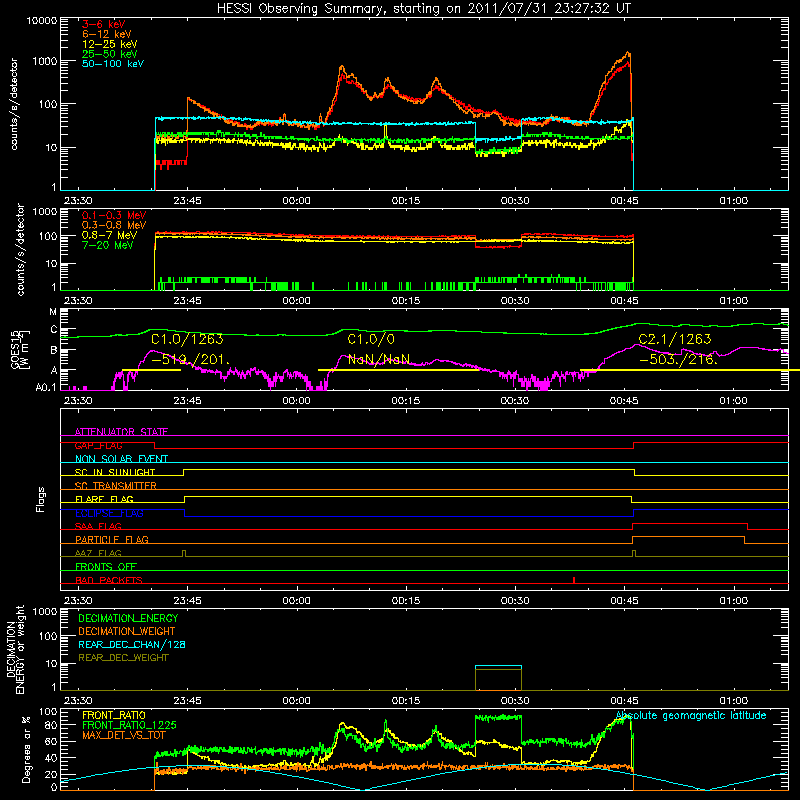Click the vertical 'Flags' axis label
The height and width of the screenshot is (800, 800).
pos(41,499)
